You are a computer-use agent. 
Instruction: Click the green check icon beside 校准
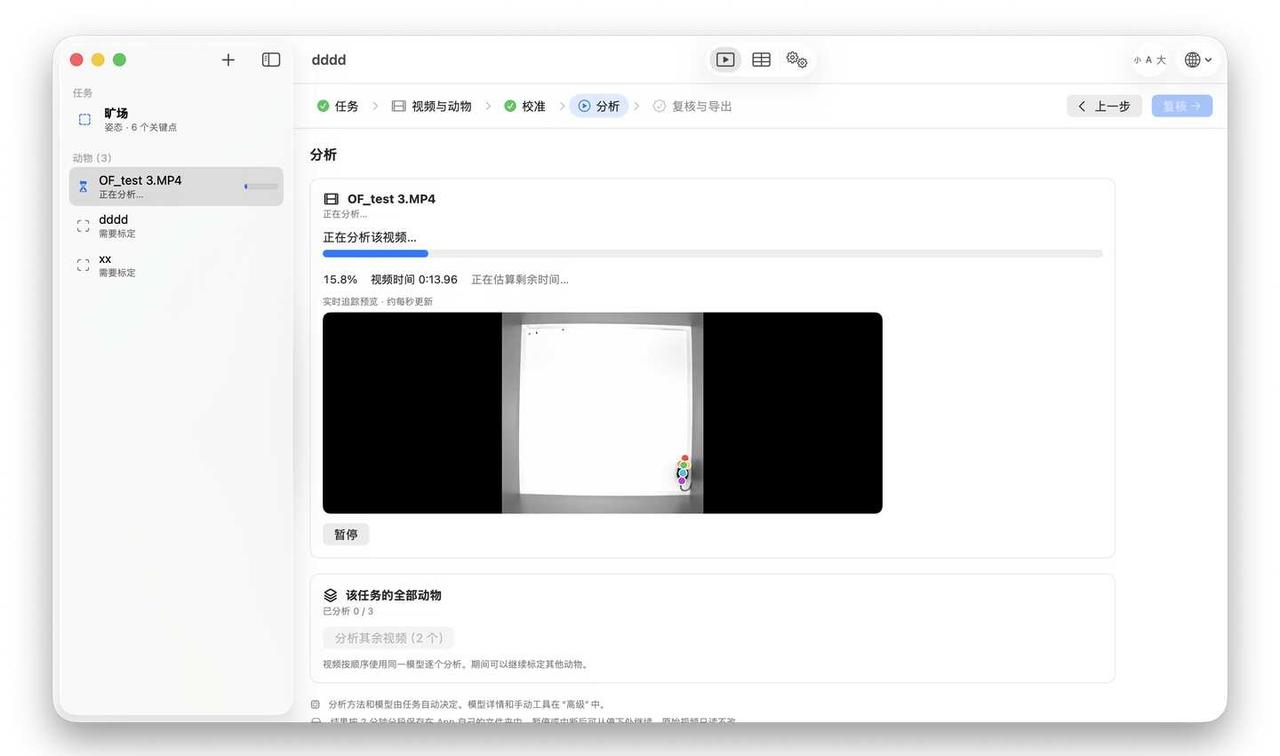510,106
